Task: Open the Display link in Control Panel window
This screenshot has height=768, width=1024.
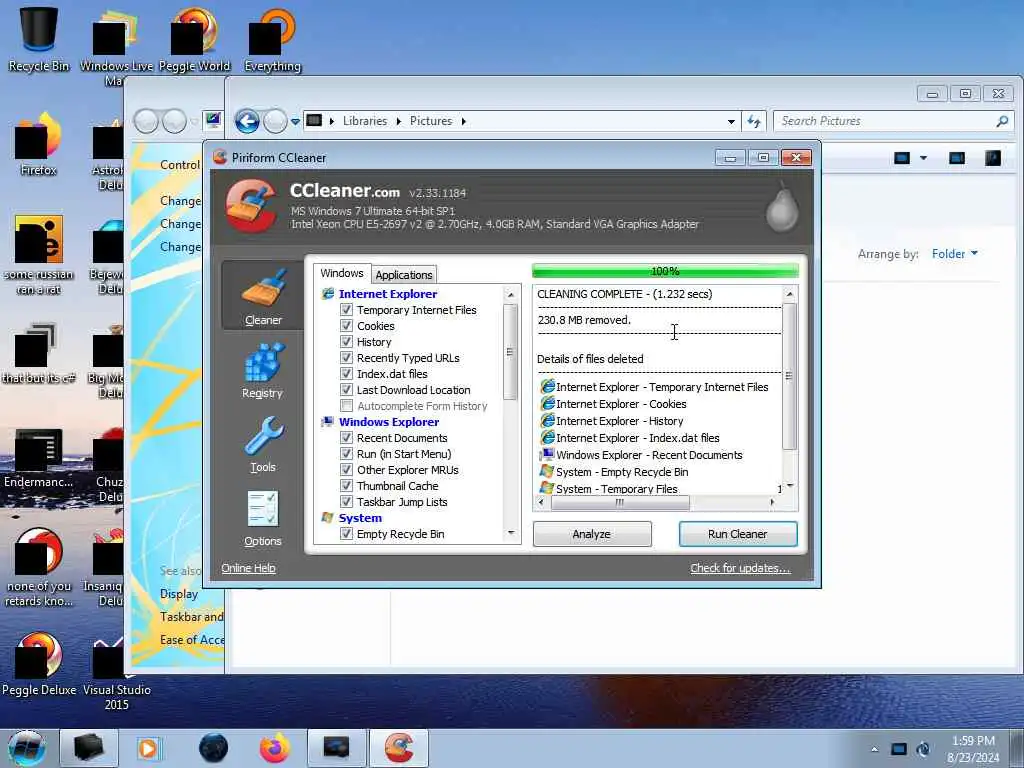Action: (178, 594)
